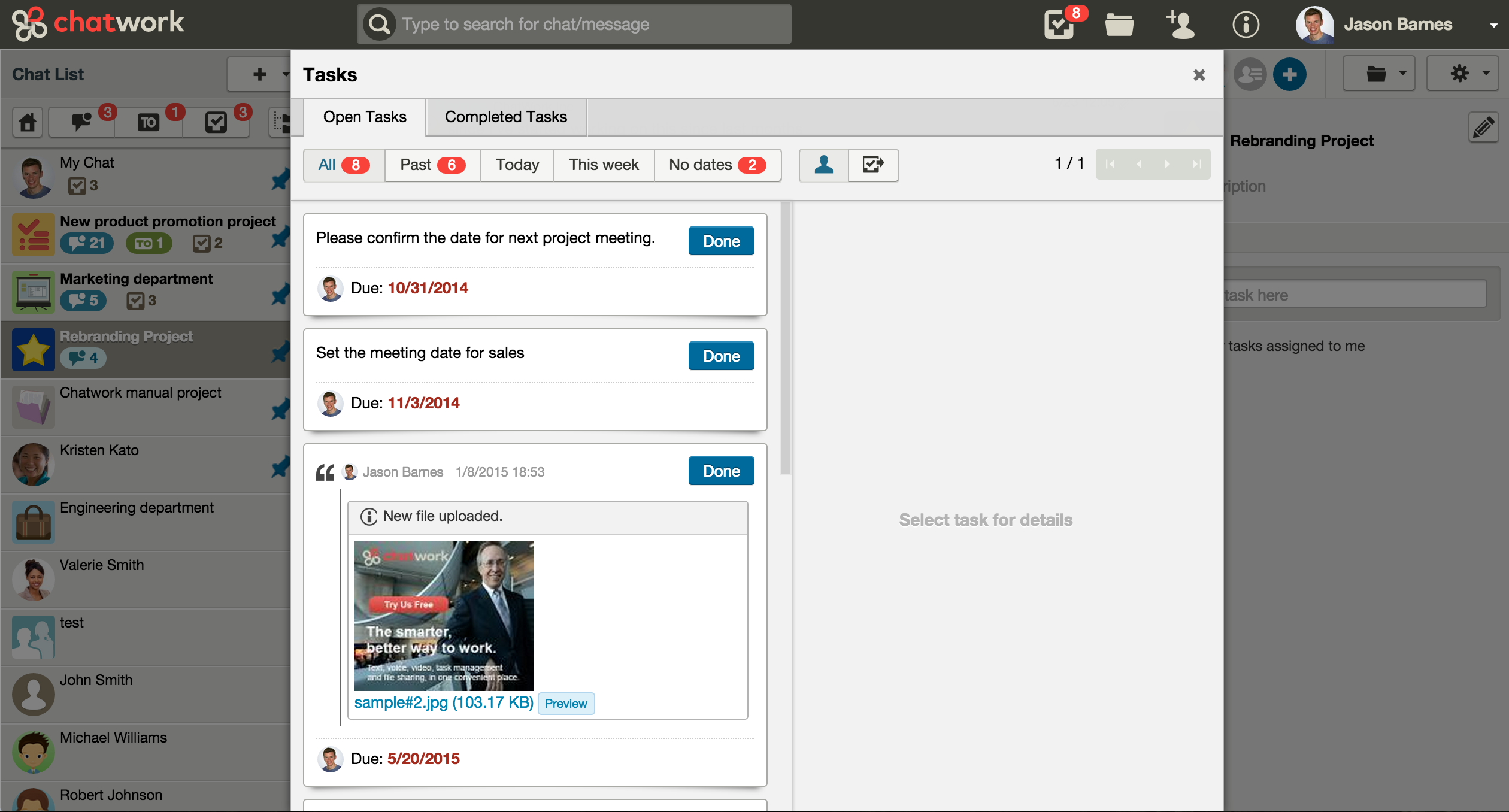Show tasks assigned to me person icon

point(824,165)
